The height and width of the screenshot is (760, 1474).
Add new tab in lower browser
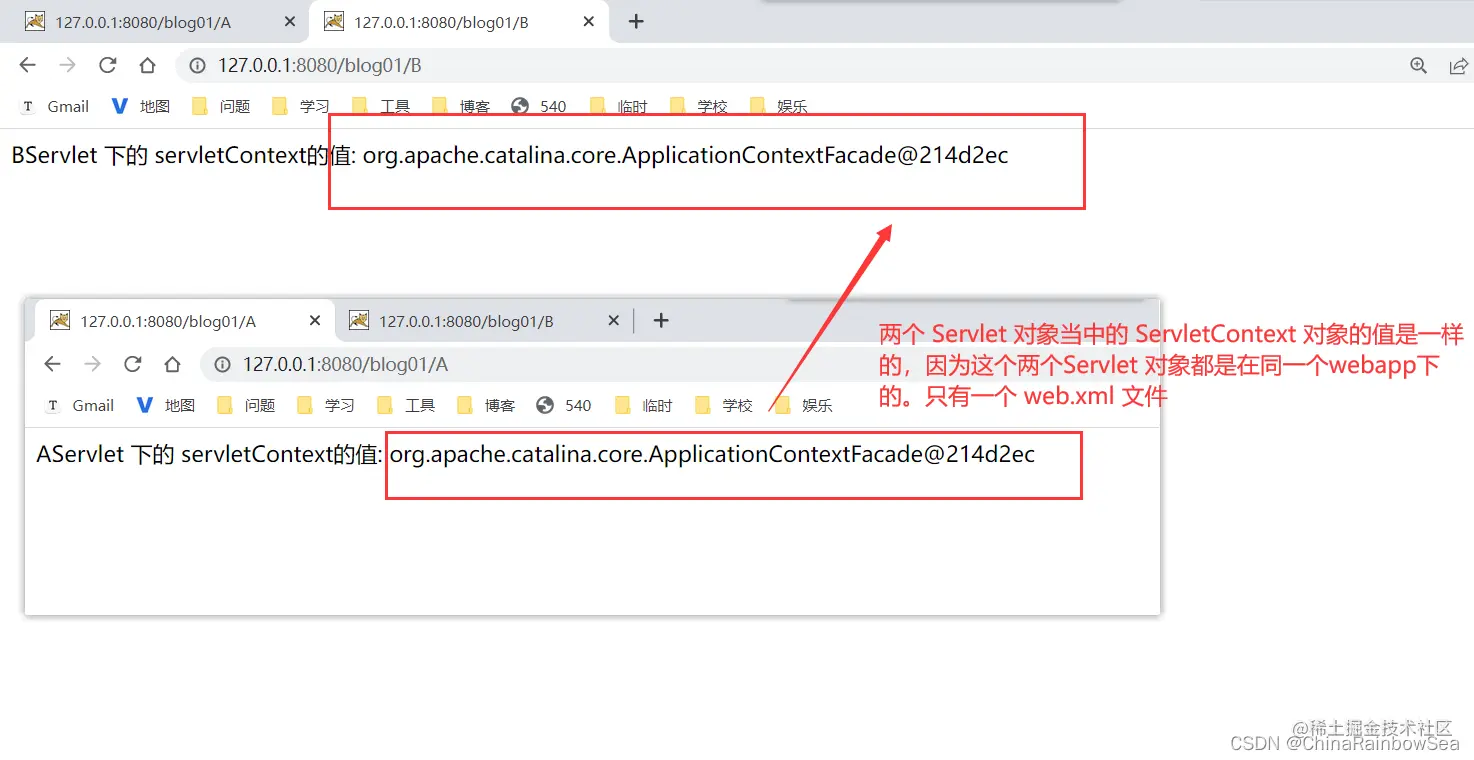[661, 321]
